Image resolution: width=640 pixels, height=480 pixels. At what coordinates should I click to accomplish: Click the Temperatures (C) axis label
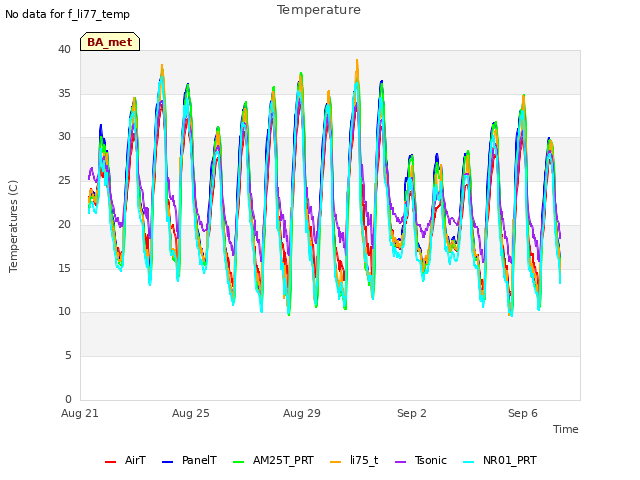pos(13,226)
